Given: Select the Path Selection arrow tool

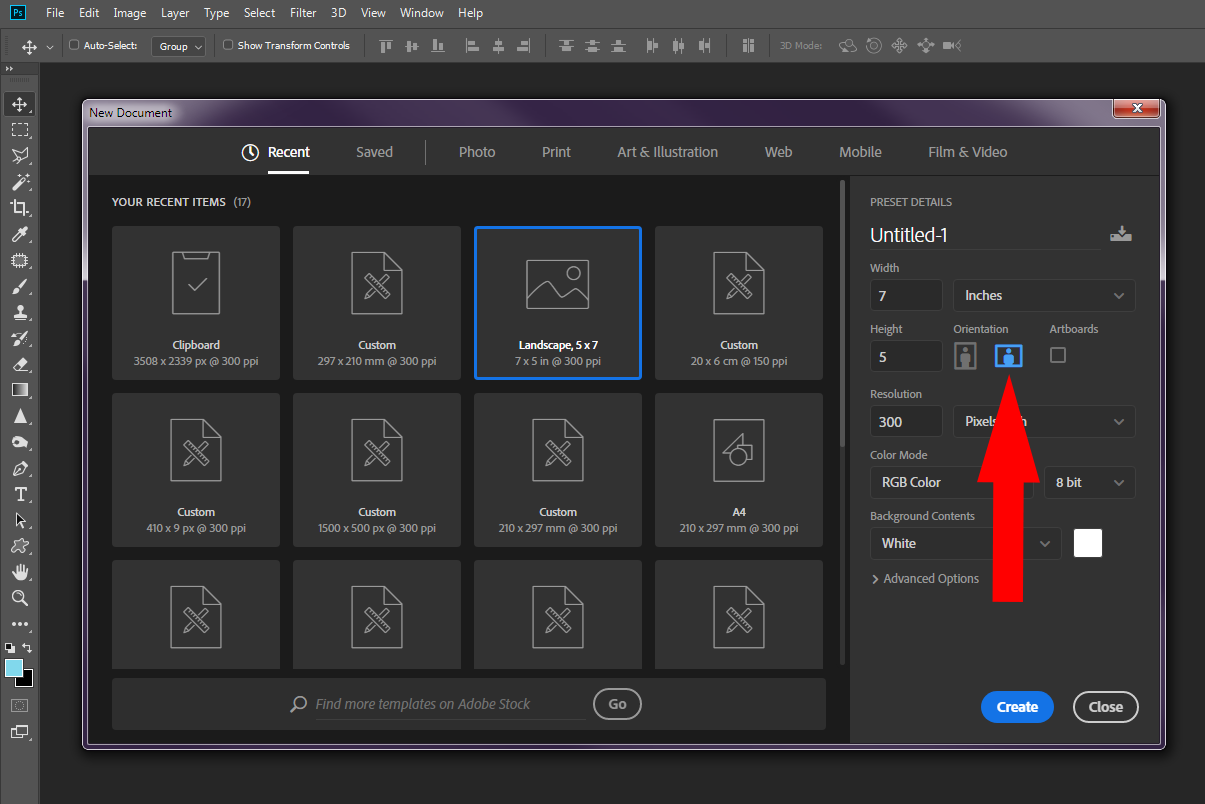Looking at the screenshot, I should [19, 520].
